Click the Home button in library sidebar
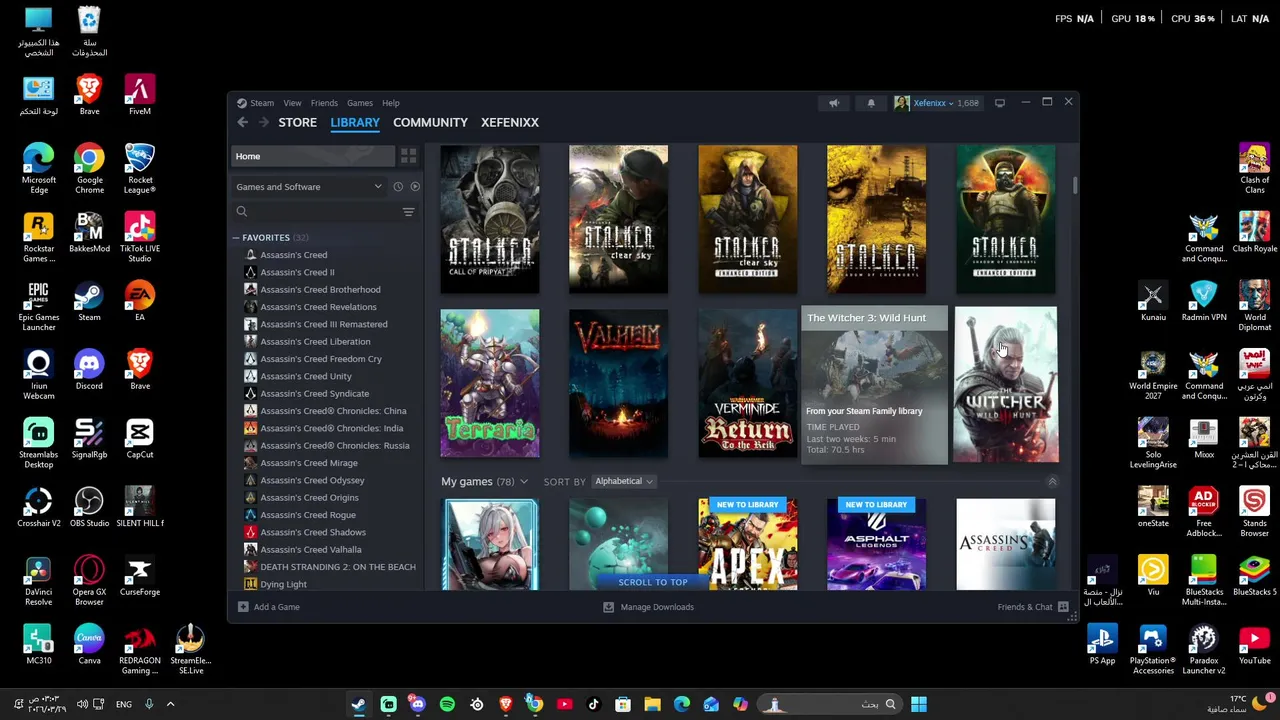Viewport: 1280px width, 720px height. click(314, 156)
